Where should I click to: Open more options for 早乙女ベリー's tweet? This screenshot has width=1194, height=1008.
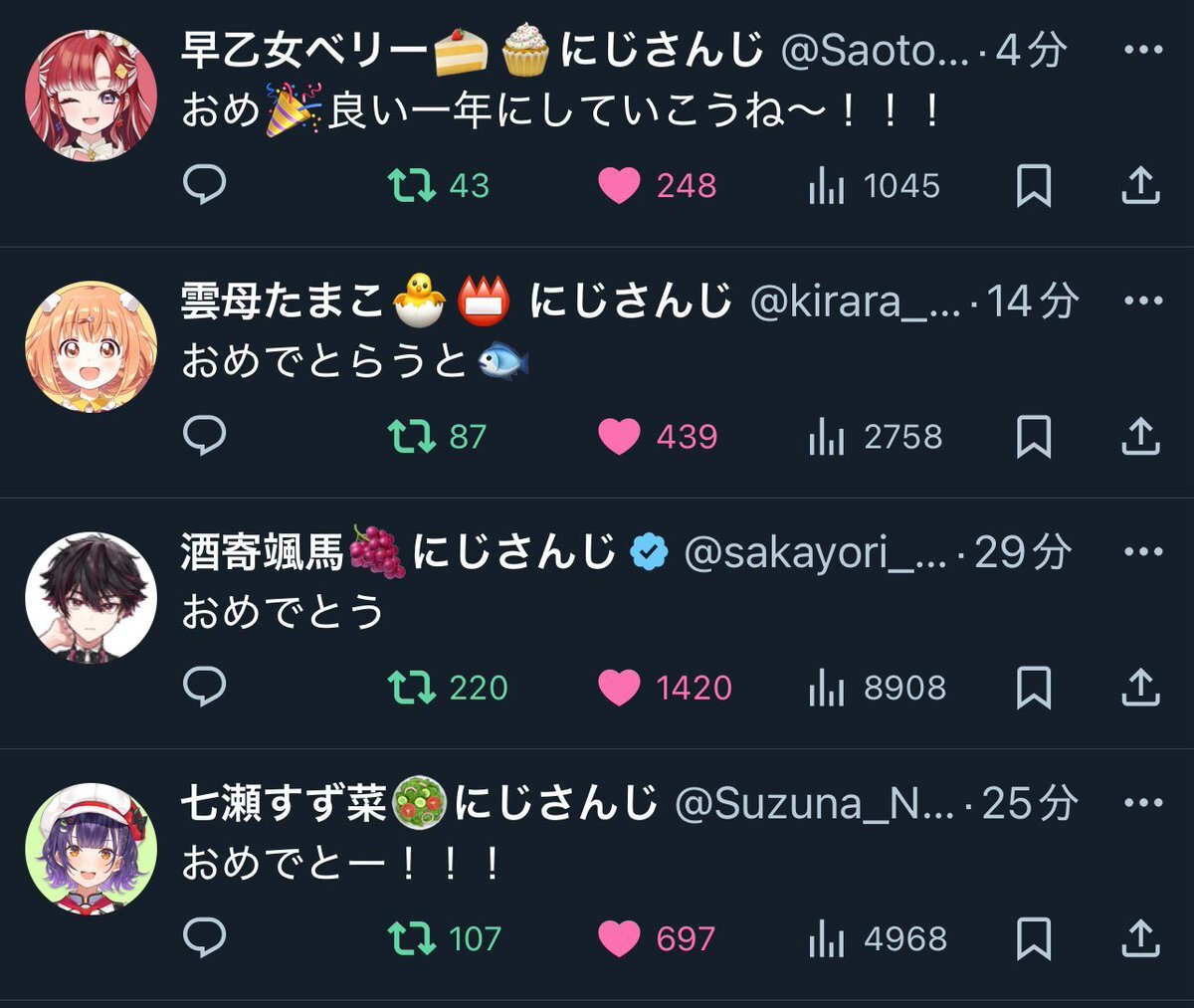1142,50
